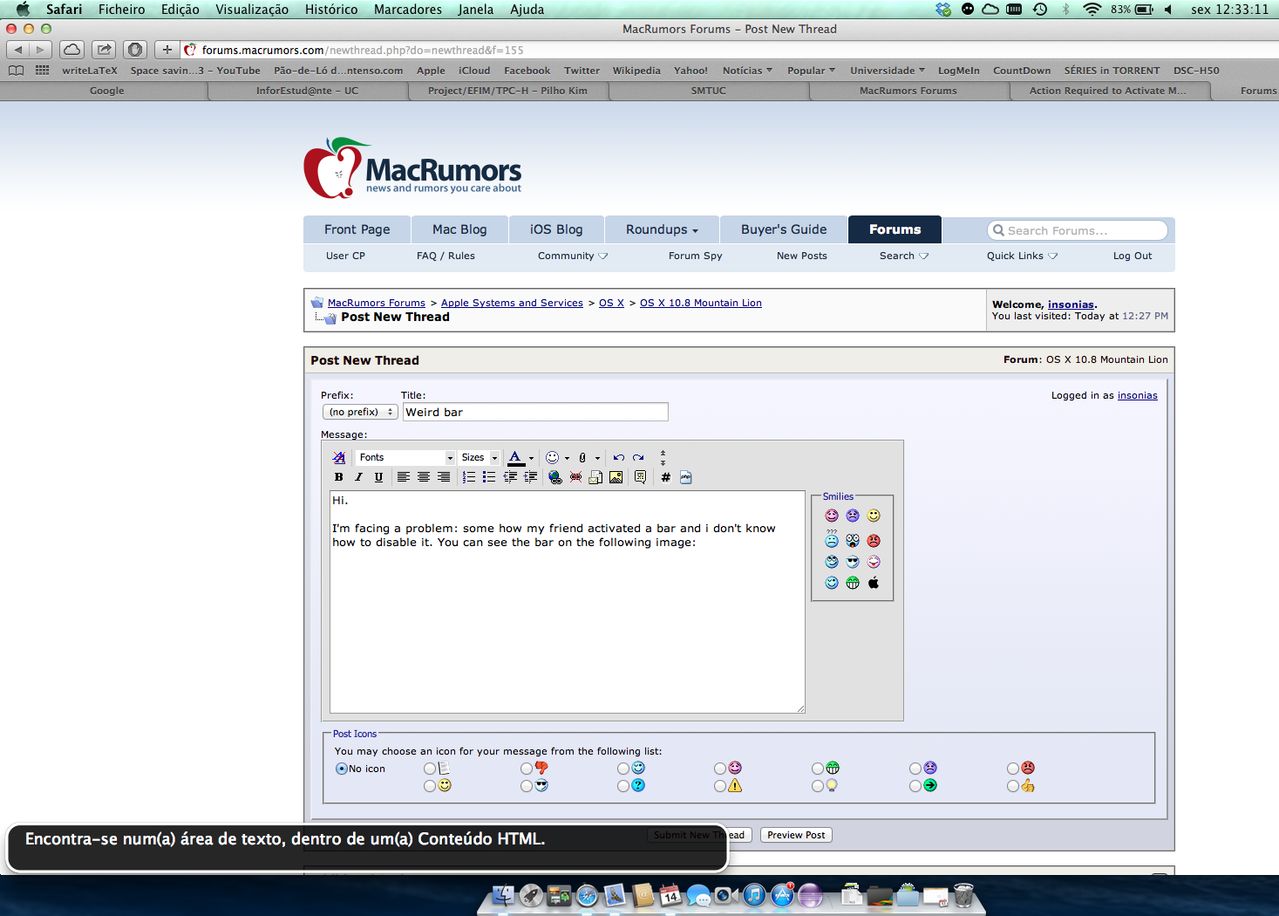This screenshot has width=1279, height=916.
Task: Increase the text indent
Action: pyautogui.click(x=530, y=477)
